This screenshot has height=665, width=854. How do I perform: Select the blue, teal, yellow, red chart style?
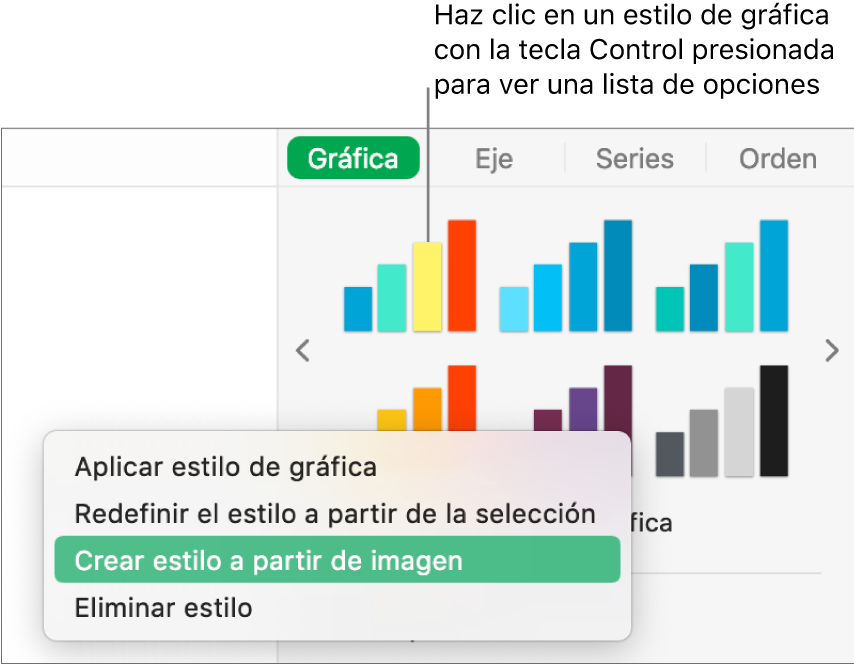point(410,276)
